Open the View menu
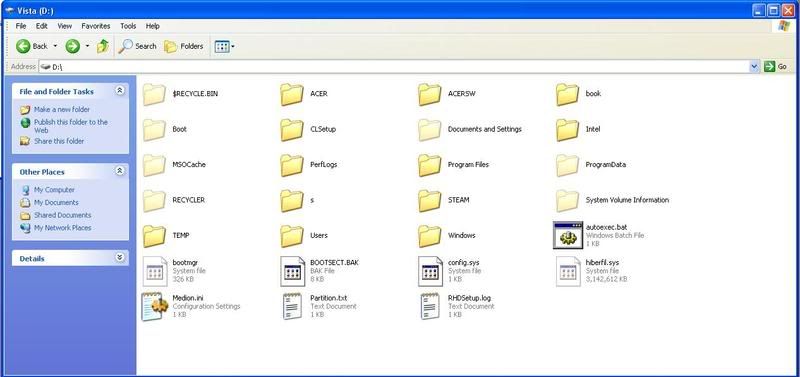800x377 pixels. [x=65, y=26]
